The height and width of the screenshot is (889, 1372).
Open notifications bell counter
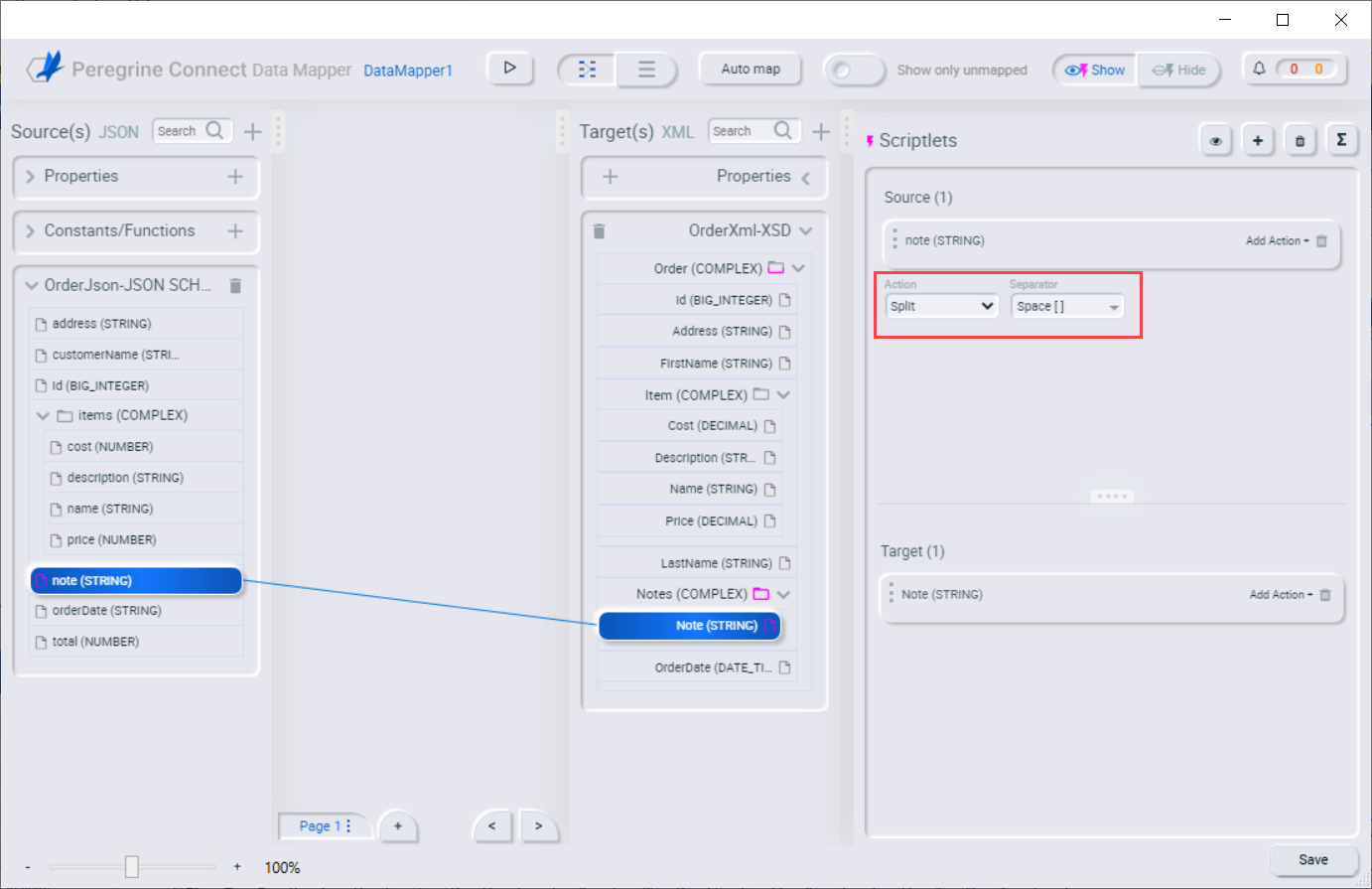[1259, 69]
